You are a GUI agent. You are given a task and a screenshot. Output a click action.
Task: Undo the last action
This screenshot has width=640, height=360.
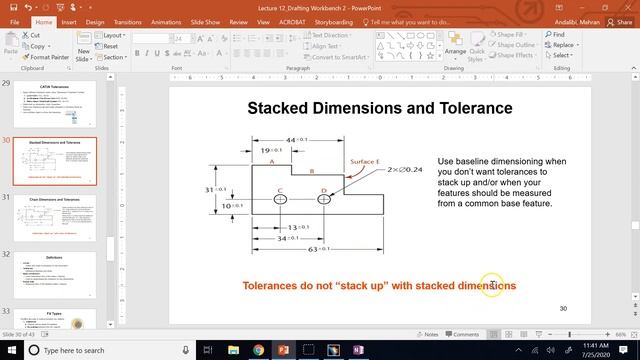[28, 7]
